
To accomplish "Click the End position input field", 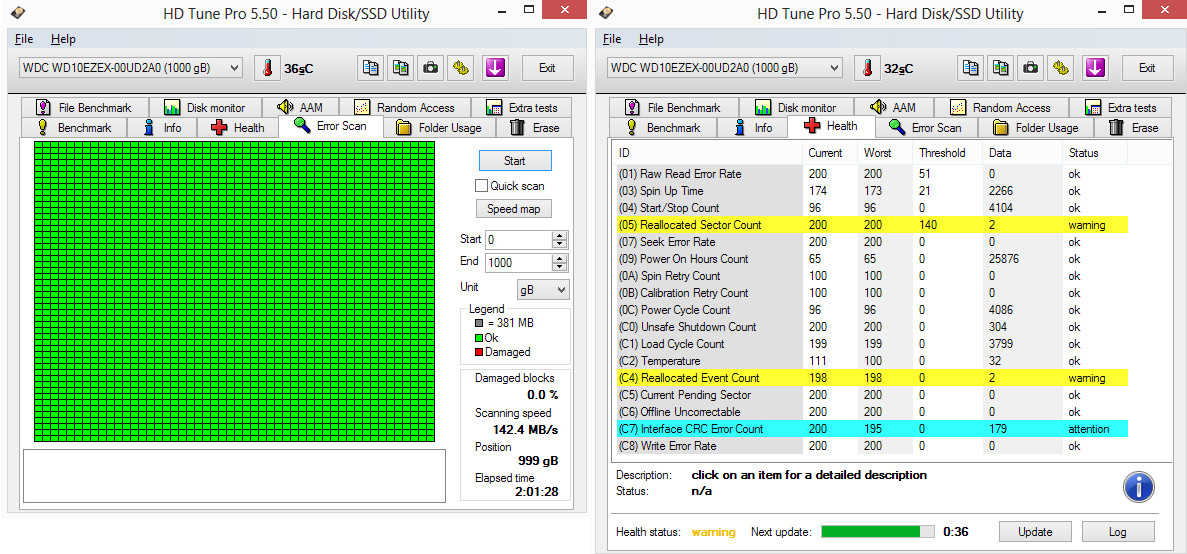I will pos(518,263).
